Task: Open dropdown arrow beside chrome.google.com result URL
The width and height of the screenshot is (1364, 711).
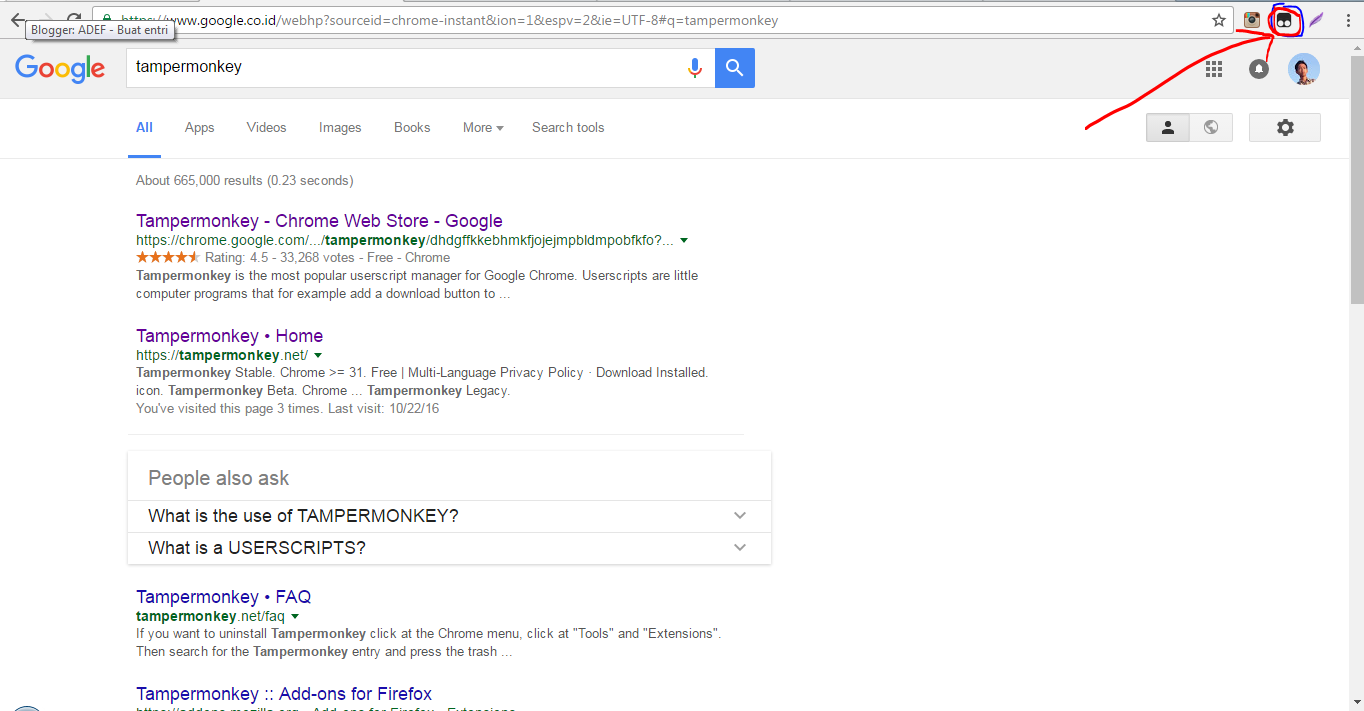Action: coord(683,241)
